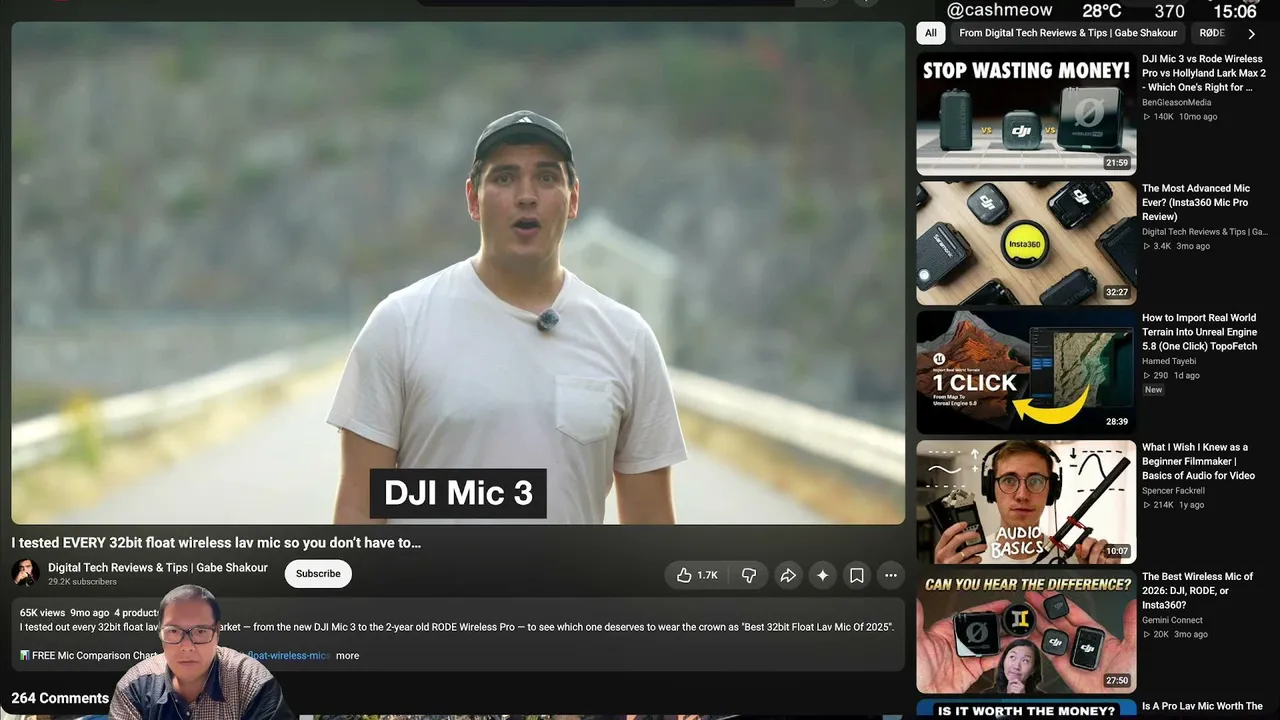Image resolution: width=1280 pixels, height=720 pixels.
Task: Open the "STOP WASTING MONEY!" video thumbnail
Action: [1026, 114]
